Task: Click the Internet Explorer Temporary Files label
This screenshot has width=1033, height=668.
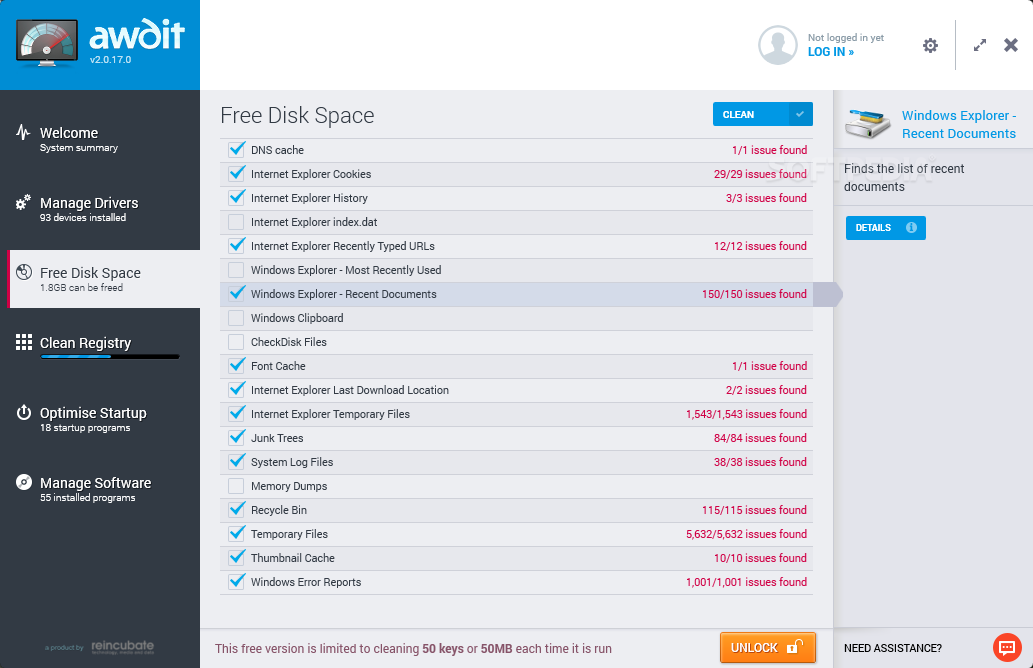Action: pyautogui.click(x=330, y=414)
